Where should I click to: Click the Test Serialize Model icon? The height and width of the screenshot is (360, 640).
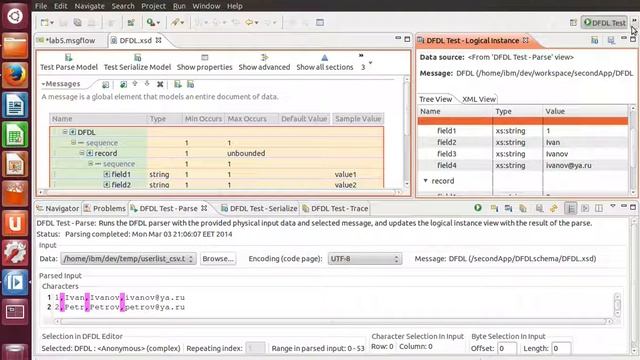tap(138, 58)
